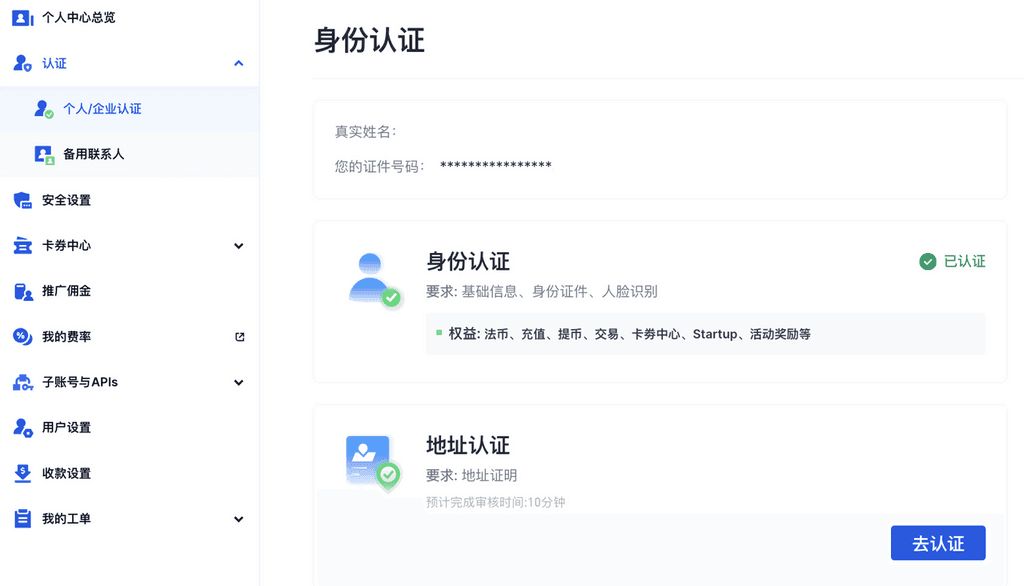Image resolution: width=1024 pixels, height=586 pixels.
Task: Click the 我的费率 percentage icon
Action: coord(22,337)
